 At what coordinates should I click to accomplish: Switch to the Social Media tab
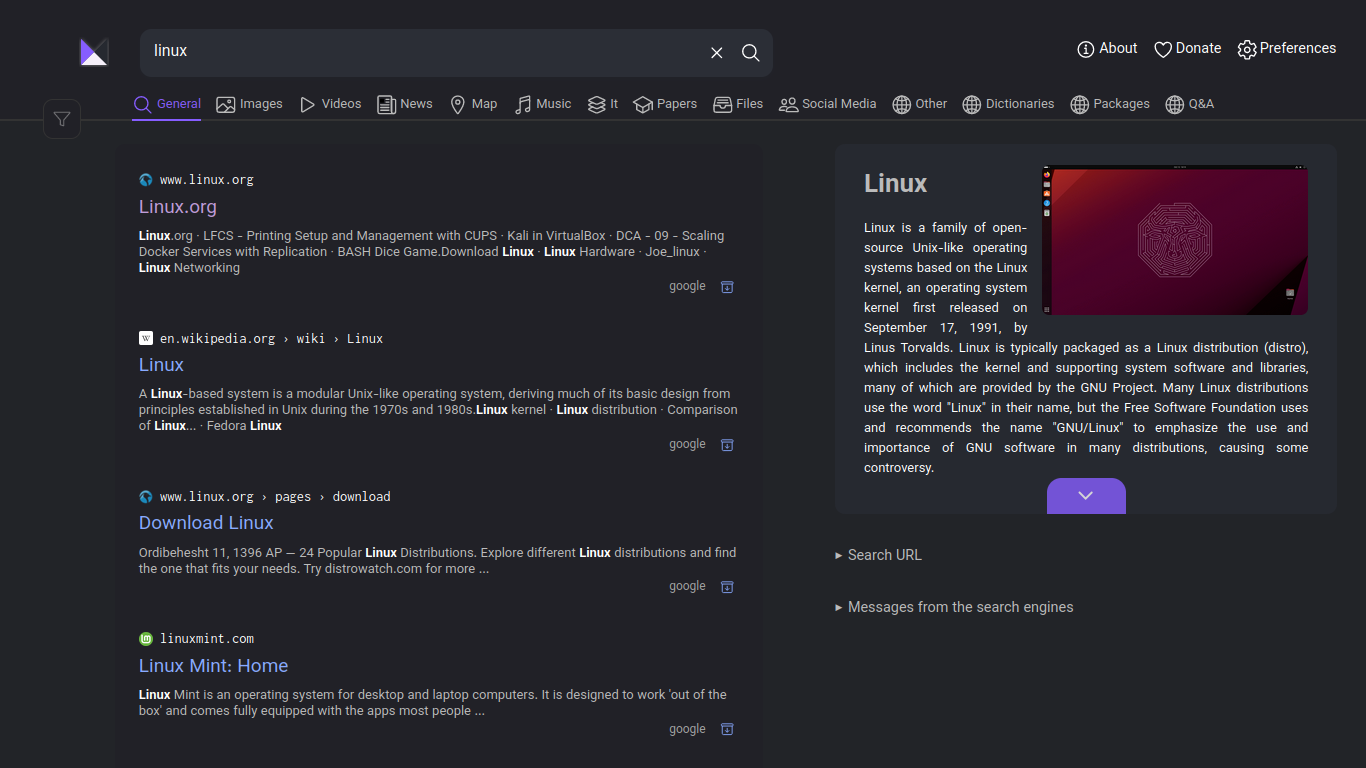coord(828,104)
